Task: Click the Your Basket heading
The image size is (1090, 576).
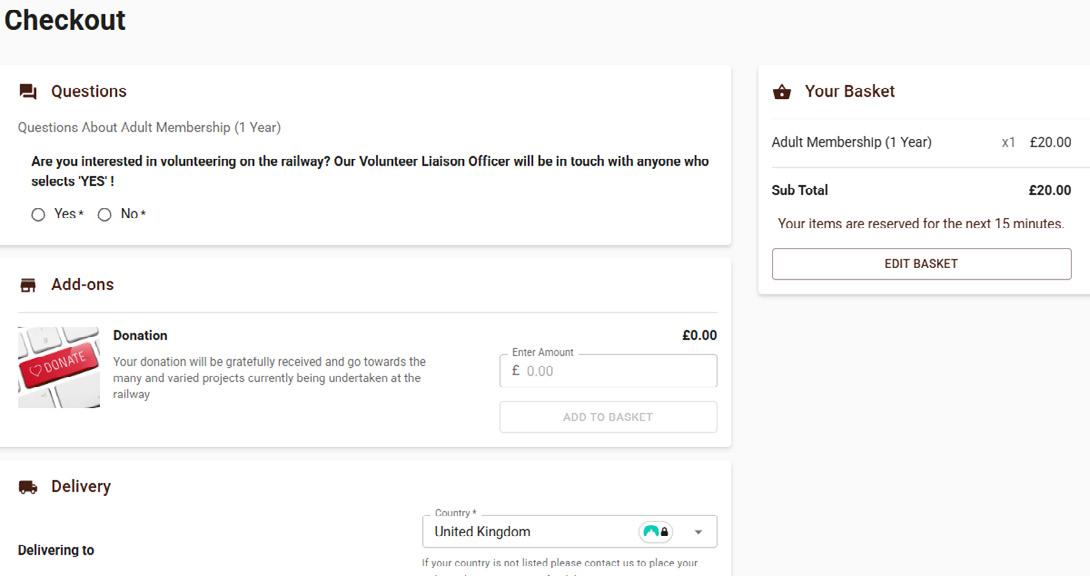Action: (x=849, y=91)
